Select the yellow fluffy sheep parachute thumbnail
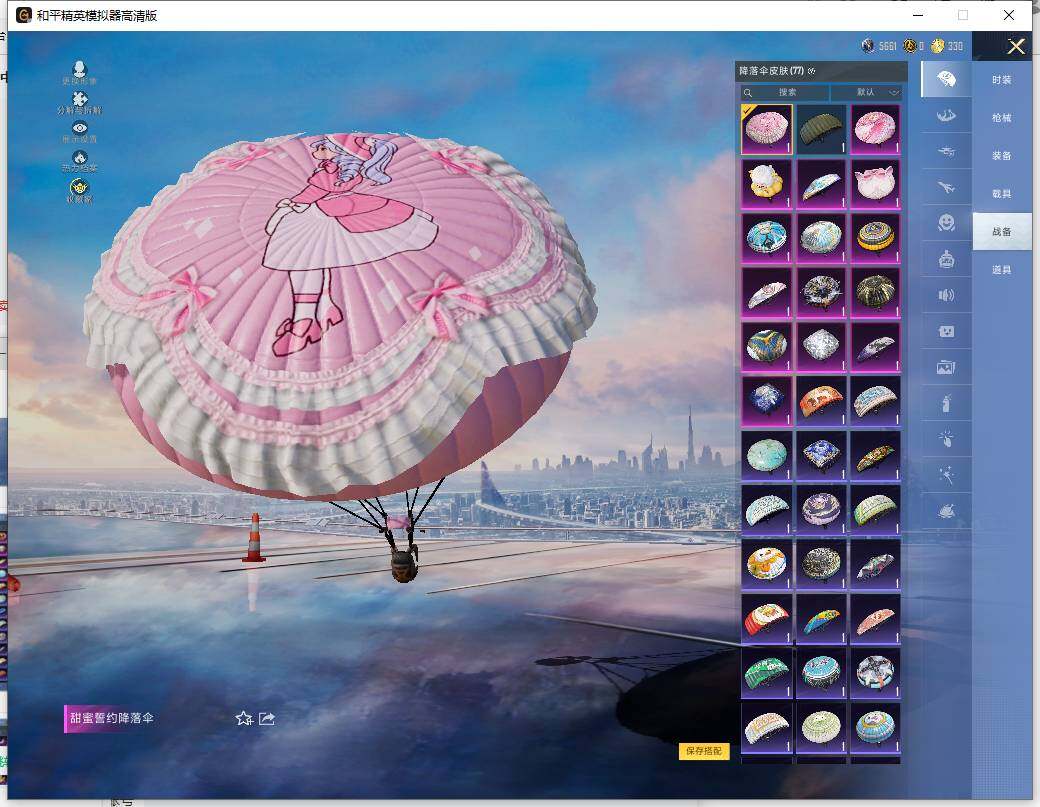This screenshot has height=807, width=1040. (766, 183)
